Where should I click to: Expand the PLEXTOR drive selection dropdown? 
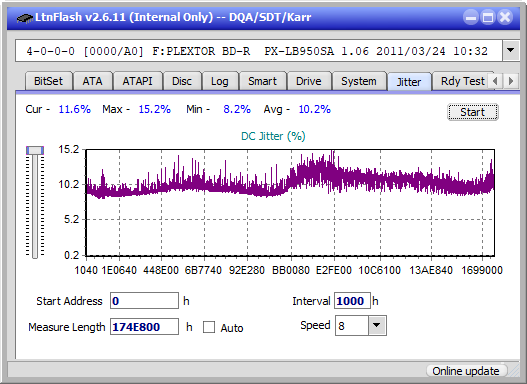click(x=511, y=51)
